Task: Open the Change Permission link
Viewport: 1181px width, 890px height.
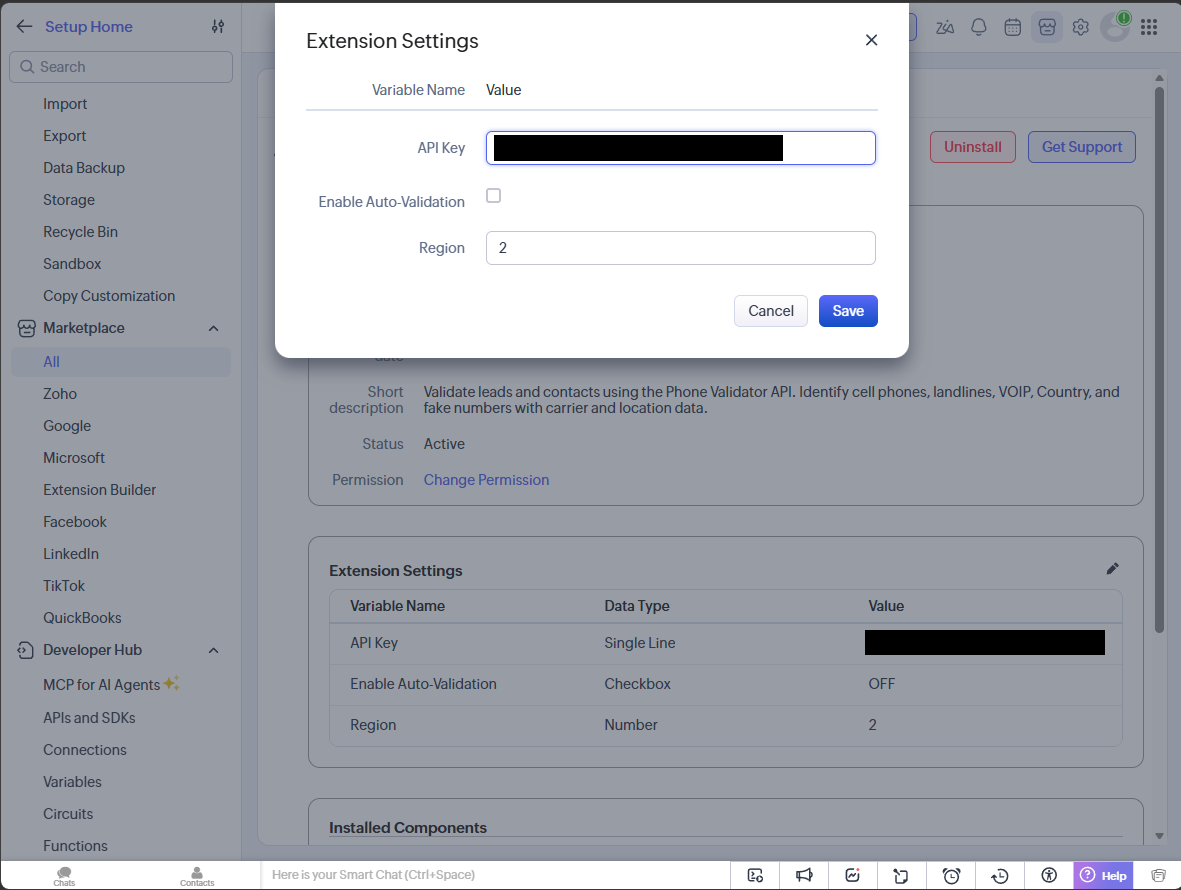Action: point(486,480)
